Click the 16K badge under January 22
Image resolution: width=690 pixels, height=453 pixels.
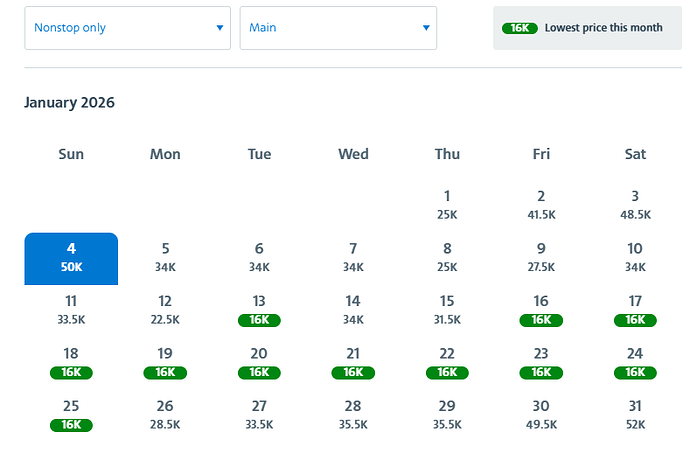pyautogui.click(x=447, y=372)
